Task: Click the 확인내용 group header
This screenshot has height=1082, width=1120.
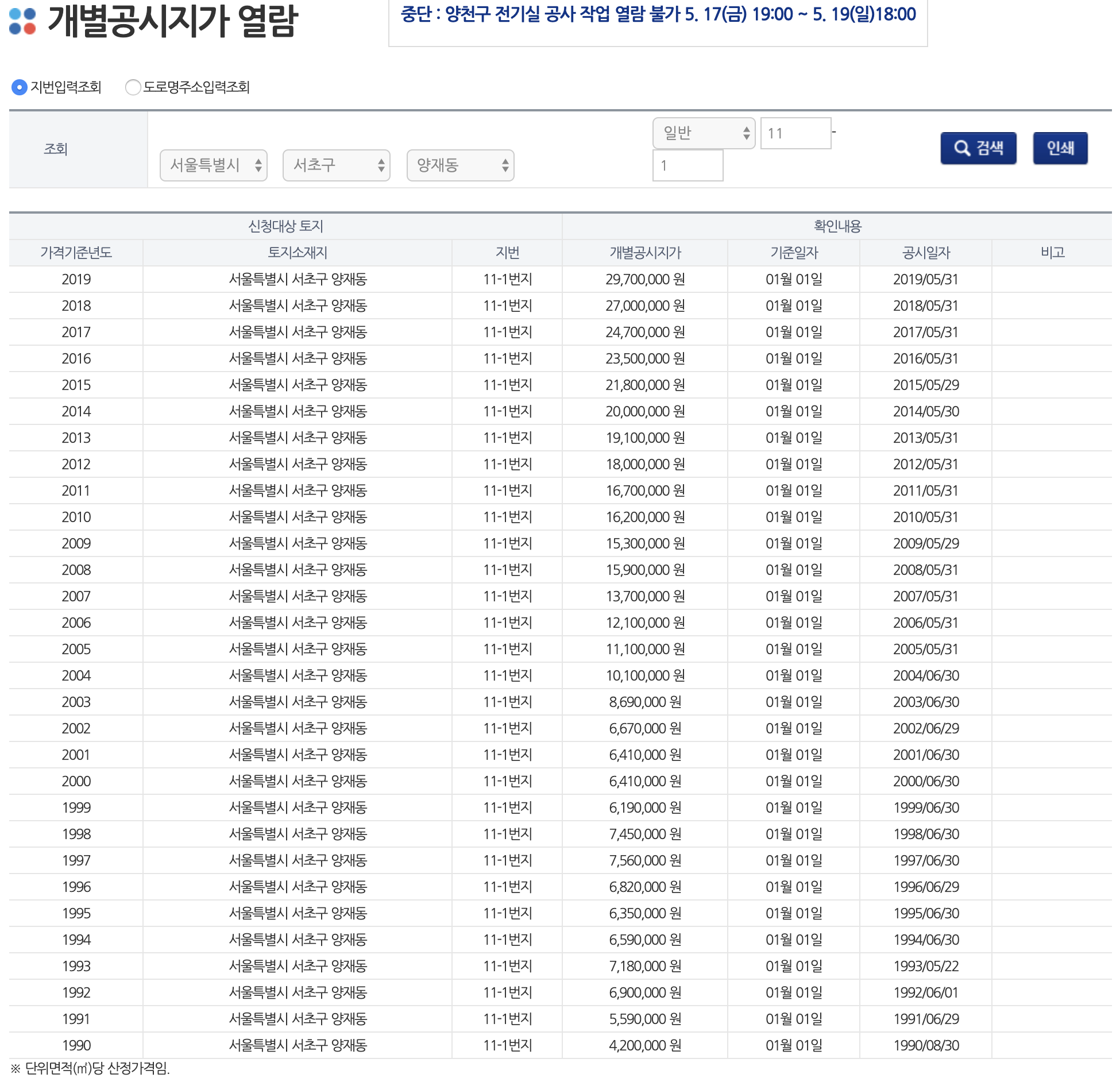Action: [x=837, y=226]
